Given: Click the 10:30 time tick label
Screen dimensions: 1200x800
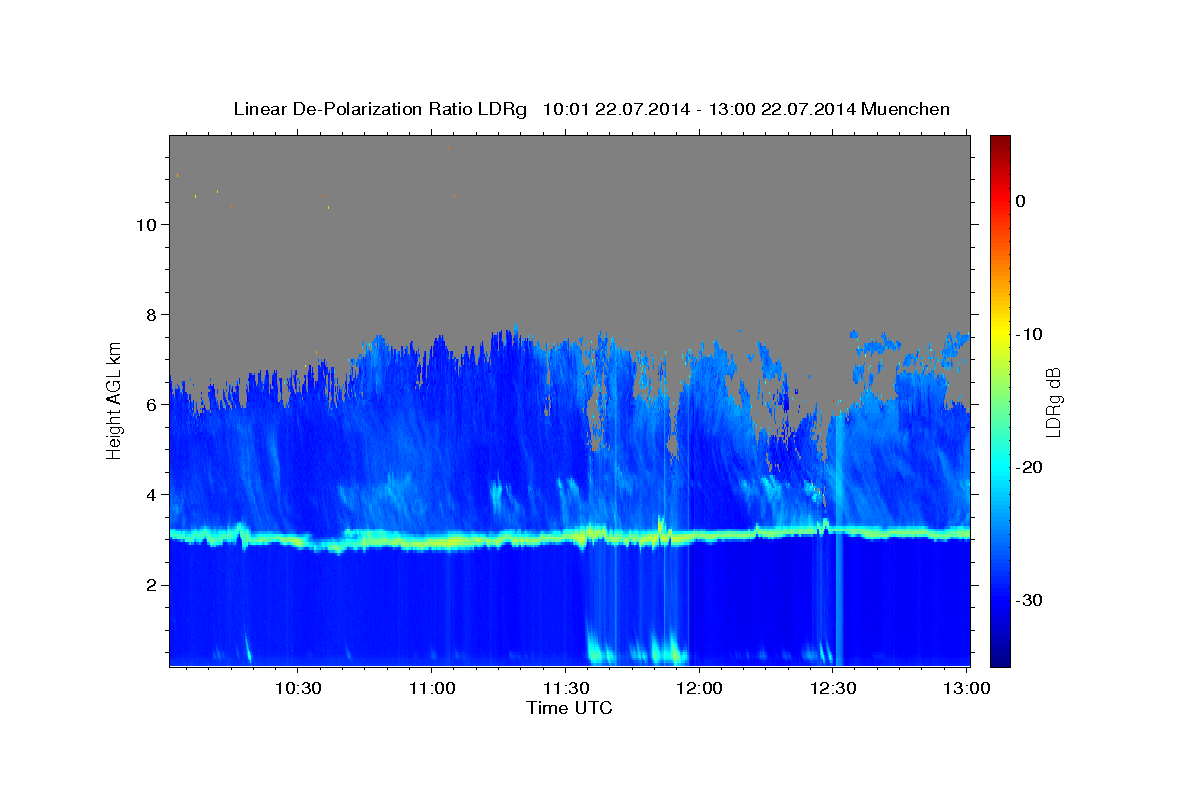Looking at the screenshot, I should click(298, 689).
